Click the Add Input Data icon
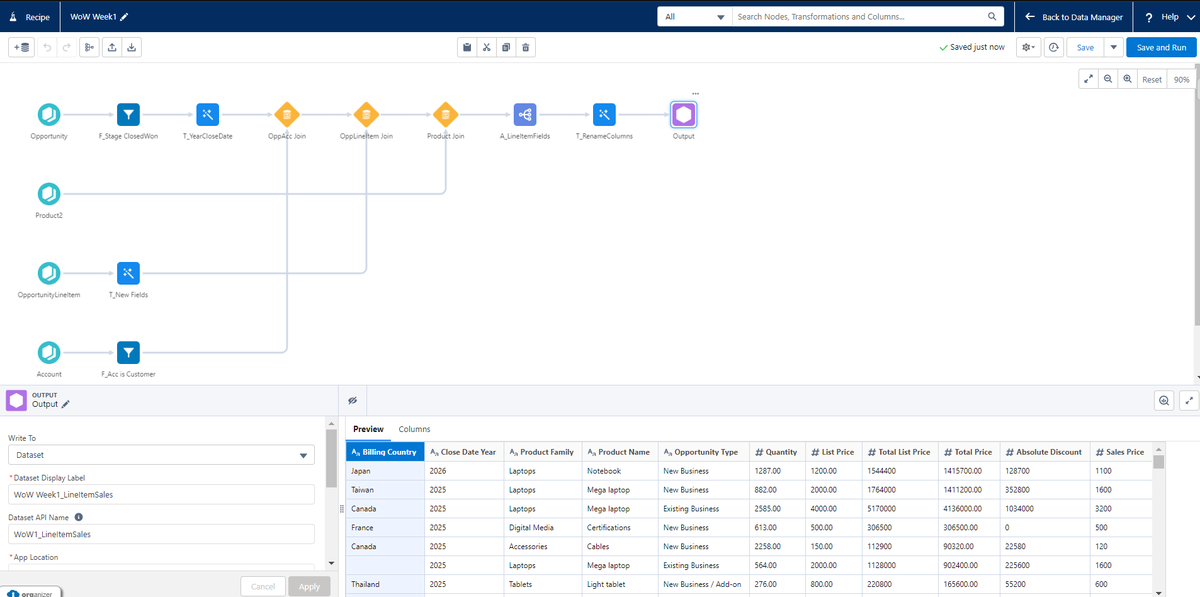Viewport: 1200px width, 597px height. pos(21,47)
